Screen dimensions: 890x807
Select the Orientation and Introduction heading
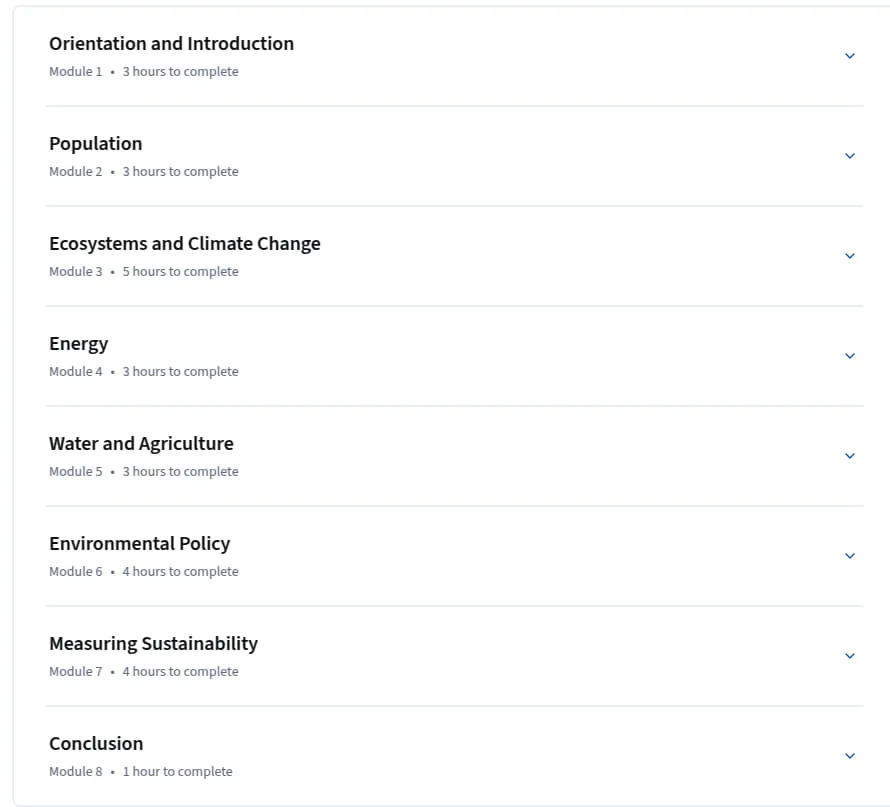point(171,44)
